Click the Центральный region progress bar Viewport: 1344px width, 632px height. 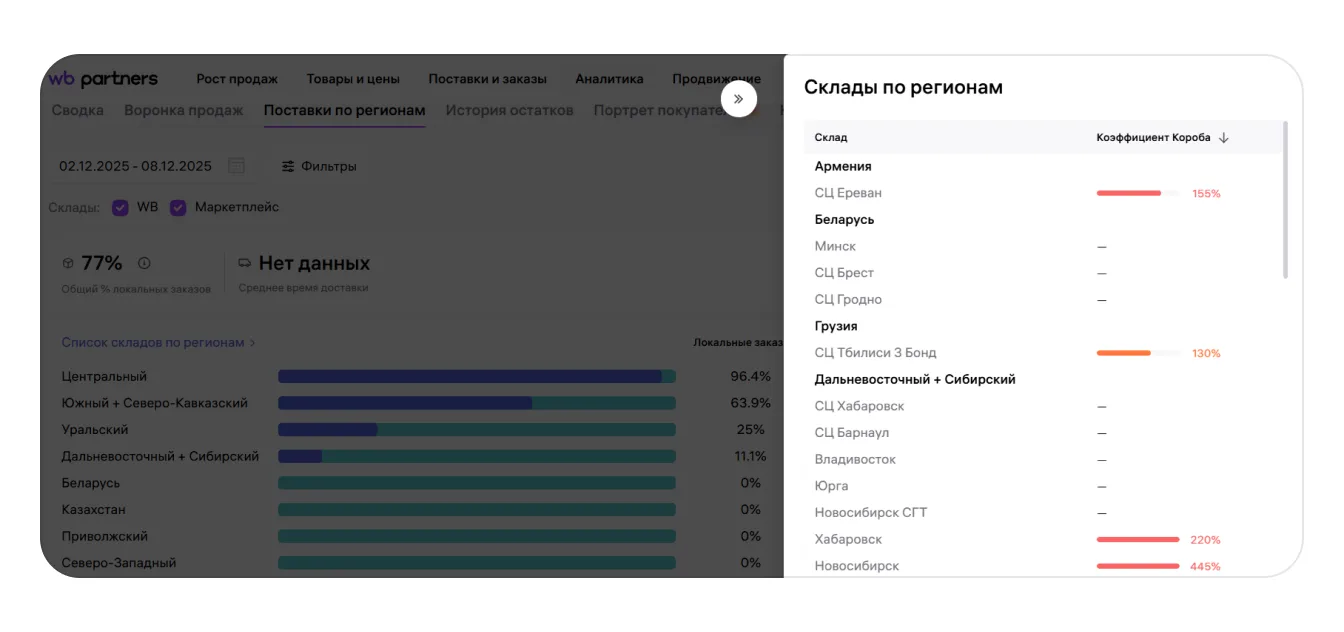click(476, 377)
